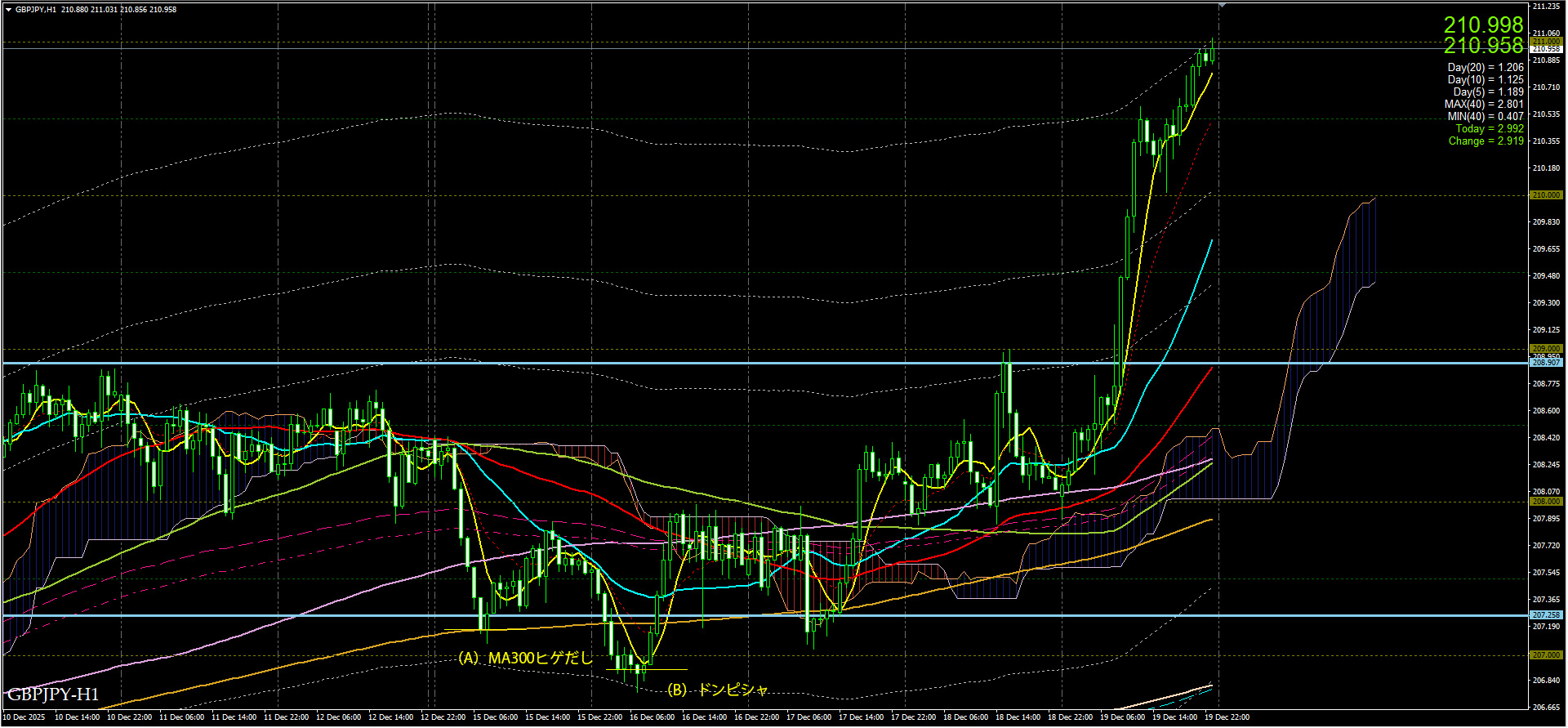Select the (A) MA300ヒゲだし text label
This screenshot has height=728, width=1568.
click(525, 658)
